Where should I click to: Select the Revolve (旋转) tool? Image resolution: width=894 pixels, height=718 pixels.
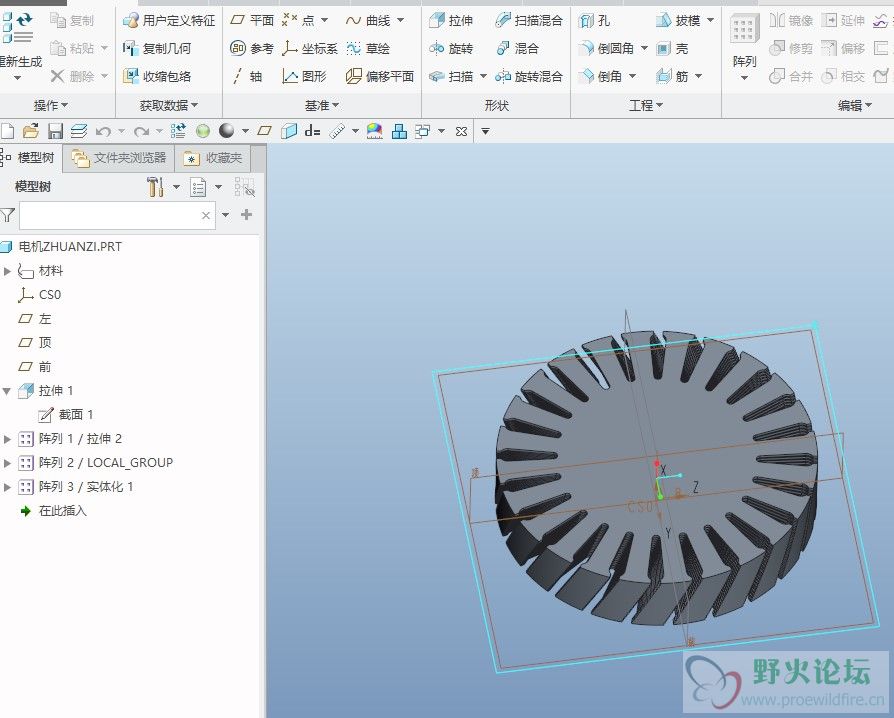452,48
